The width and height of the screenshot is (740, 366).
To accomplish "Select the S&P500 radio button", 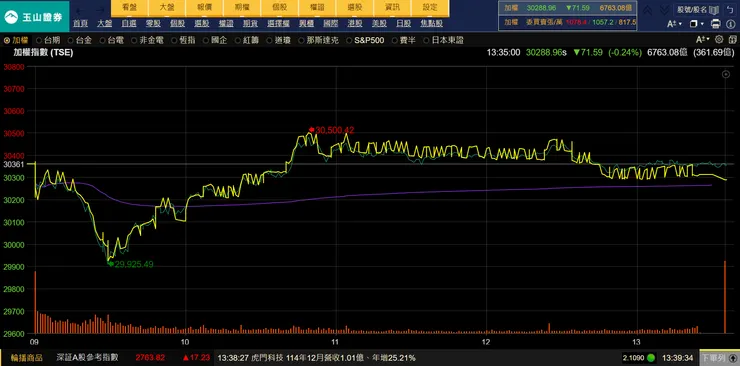I will (x=349, y=41).
